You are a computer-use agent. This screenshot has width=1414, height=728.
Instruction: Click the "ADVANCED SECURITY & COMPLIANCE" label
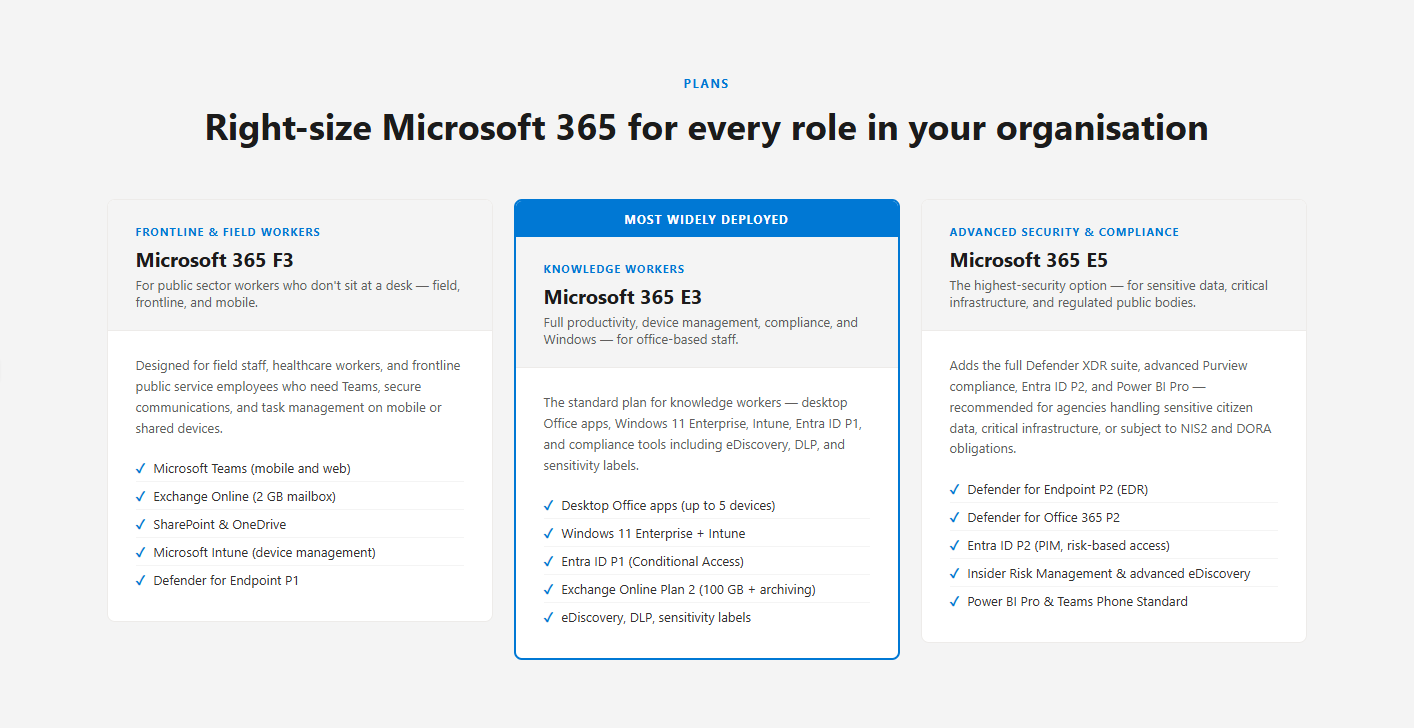point(1064,232)
